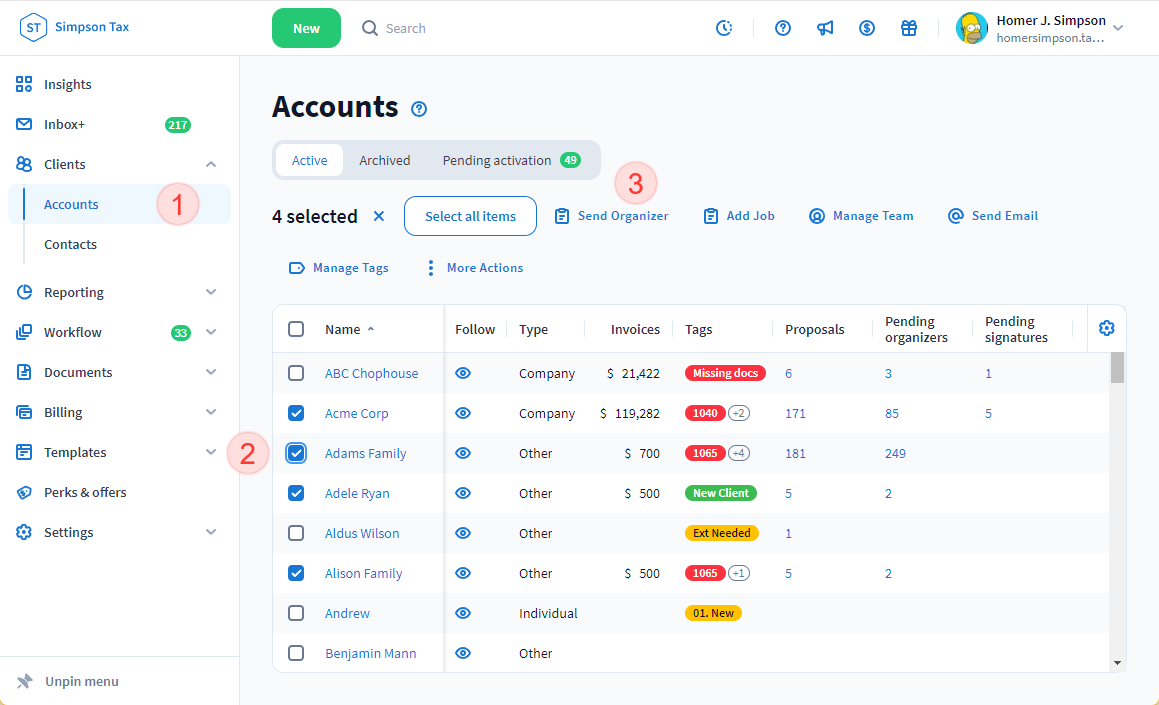Open table column settings gear icon

[x=1106, y=328]
